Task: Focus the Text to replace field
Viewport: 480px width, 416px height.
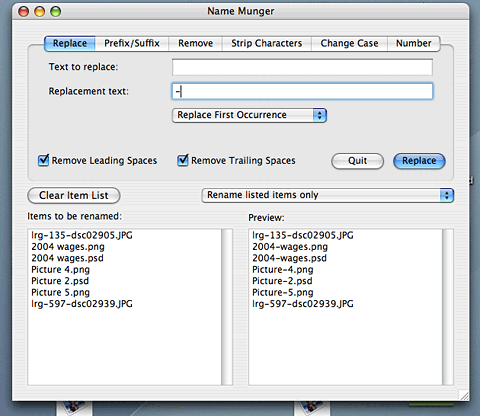Action: [302, 67]
